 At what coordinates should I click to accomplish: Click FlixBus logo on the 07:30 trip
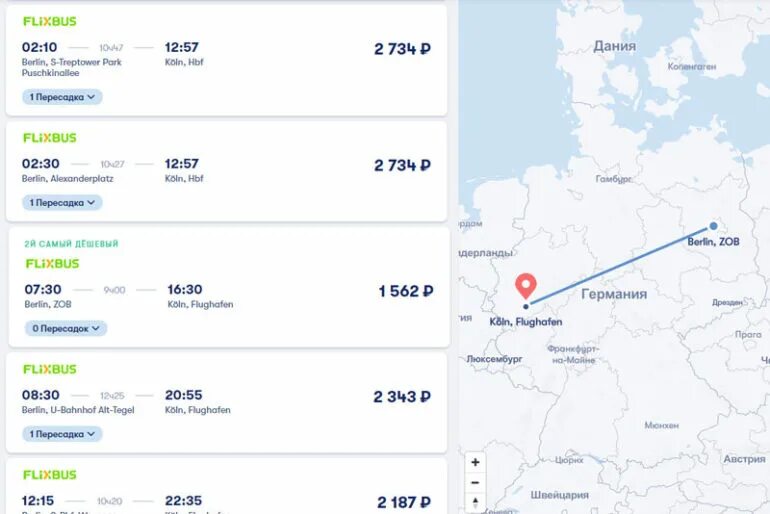(53, 264)
